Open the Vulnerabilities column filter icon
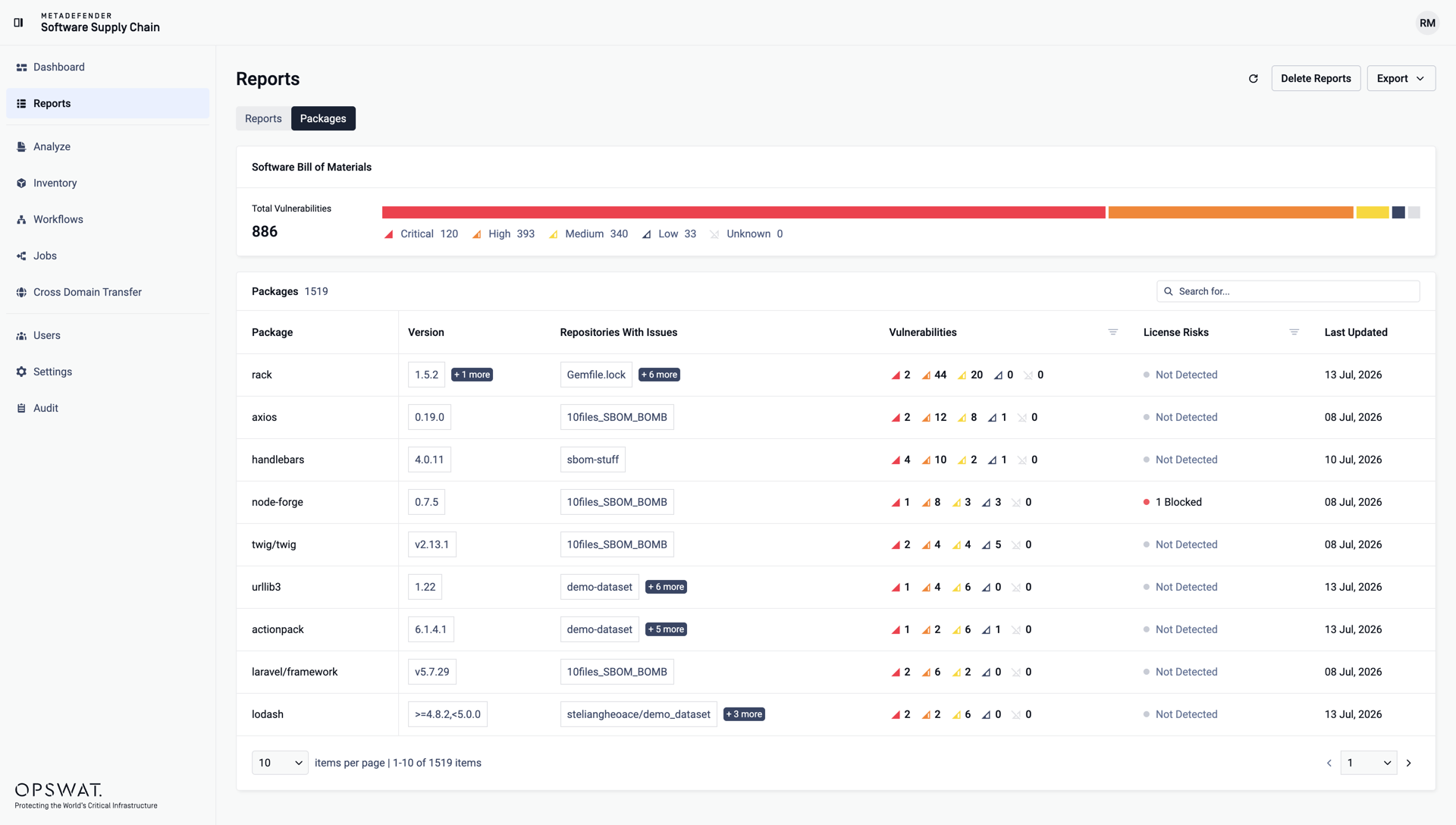1456x825 pixels. click(1113, 332)
